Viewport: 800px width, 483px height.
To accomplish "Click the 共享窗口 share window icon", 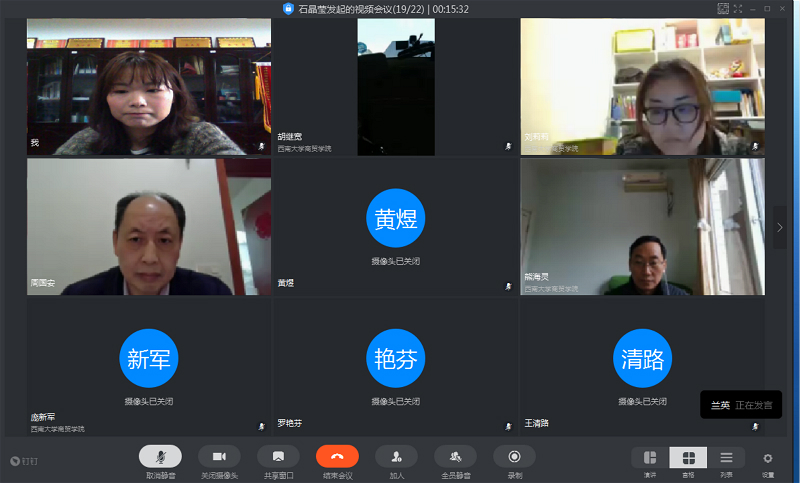I will (x=278, y=456).
